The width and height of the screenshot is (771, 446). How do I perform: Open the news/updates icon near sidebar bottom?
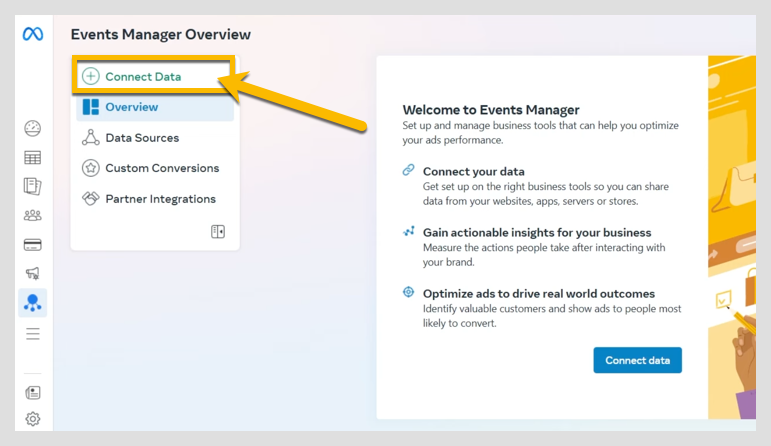point(33,392)
